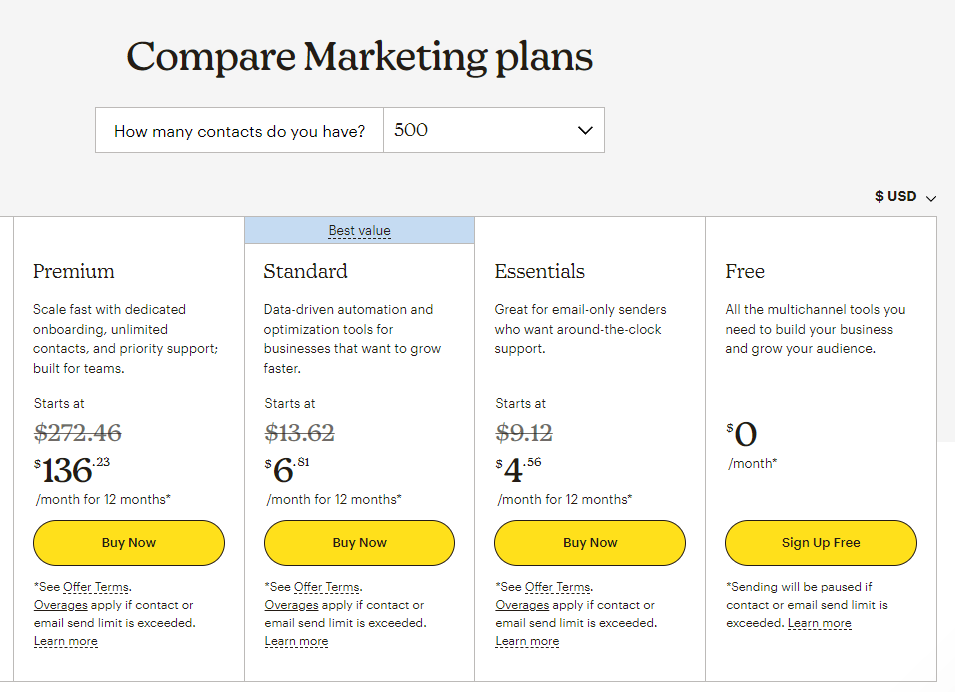Click the input asking how many contacts you have
The image size is (955, 692).
(239, 130)
